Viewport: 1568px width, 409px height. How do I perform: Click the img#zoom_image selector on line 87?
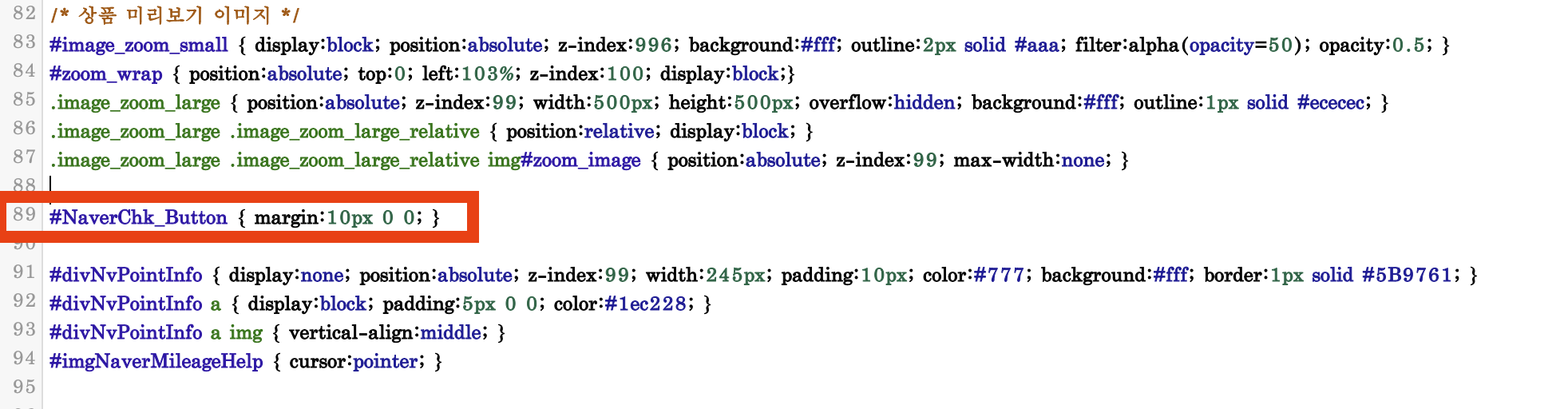coord(564,160)
